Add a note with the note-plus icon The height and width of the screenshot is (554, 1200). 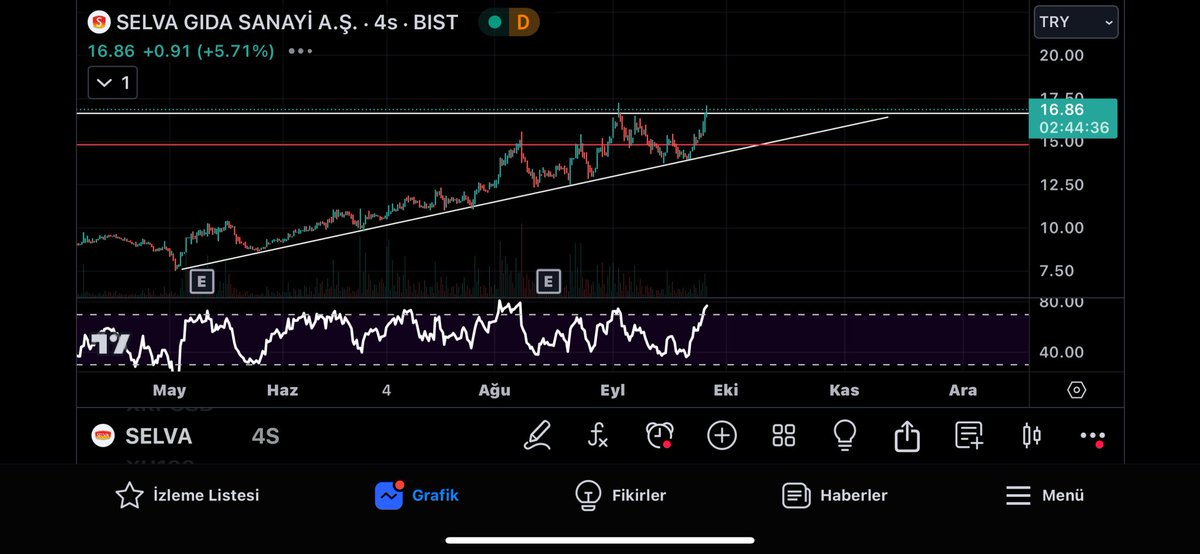point(969,435)
